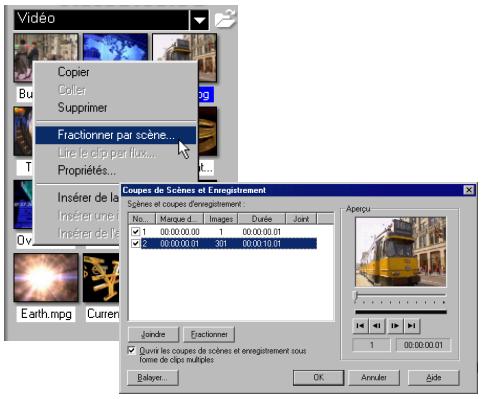482x399 pixels.
Task: Select the top-left street scene thumbnail
Action: click(46, 47)
